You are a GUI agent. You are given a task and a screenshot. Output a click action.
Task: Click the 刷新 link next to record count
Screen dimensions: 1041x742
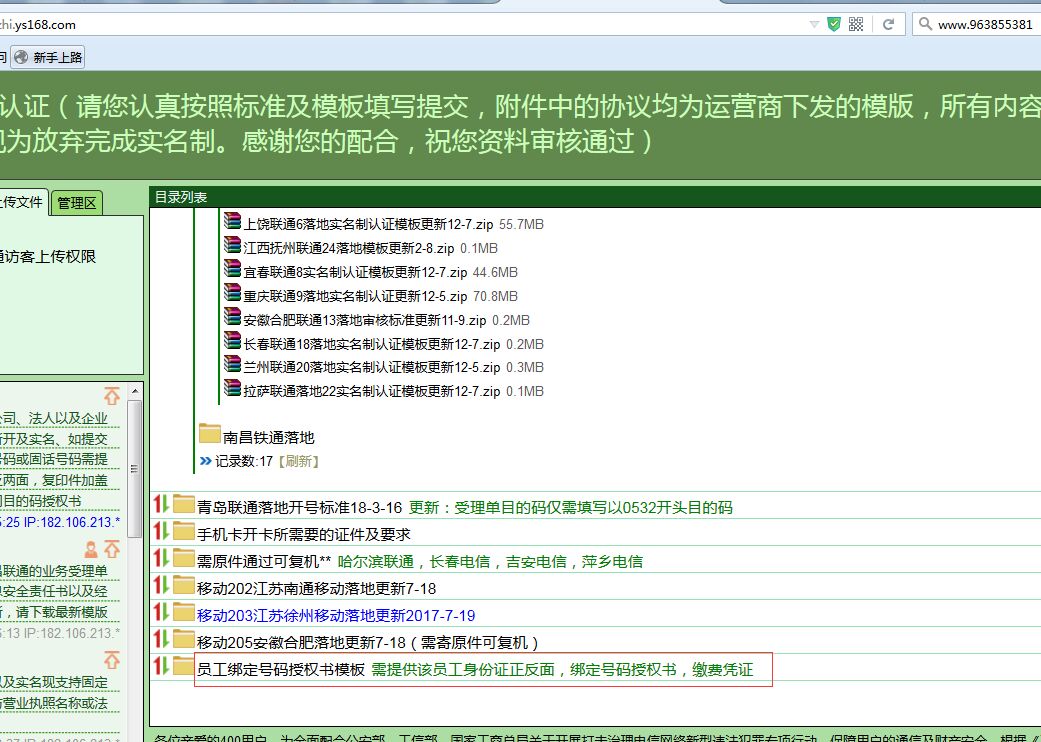[x=301, y=461]
